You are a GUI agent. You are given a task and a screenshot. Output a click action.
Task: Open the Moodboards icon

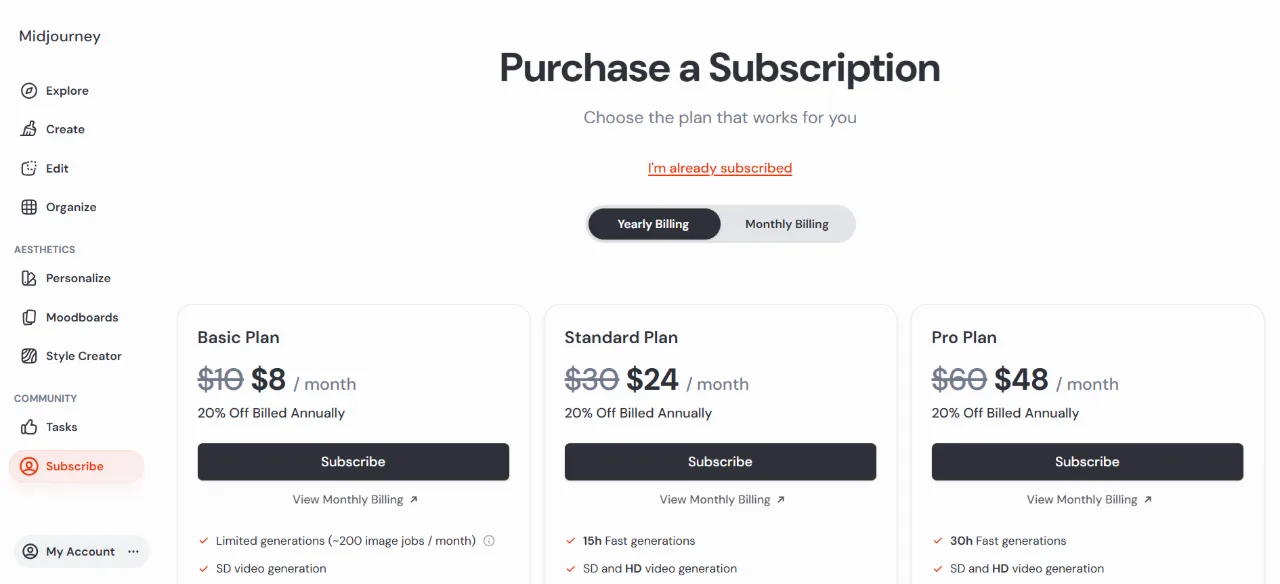29,317
